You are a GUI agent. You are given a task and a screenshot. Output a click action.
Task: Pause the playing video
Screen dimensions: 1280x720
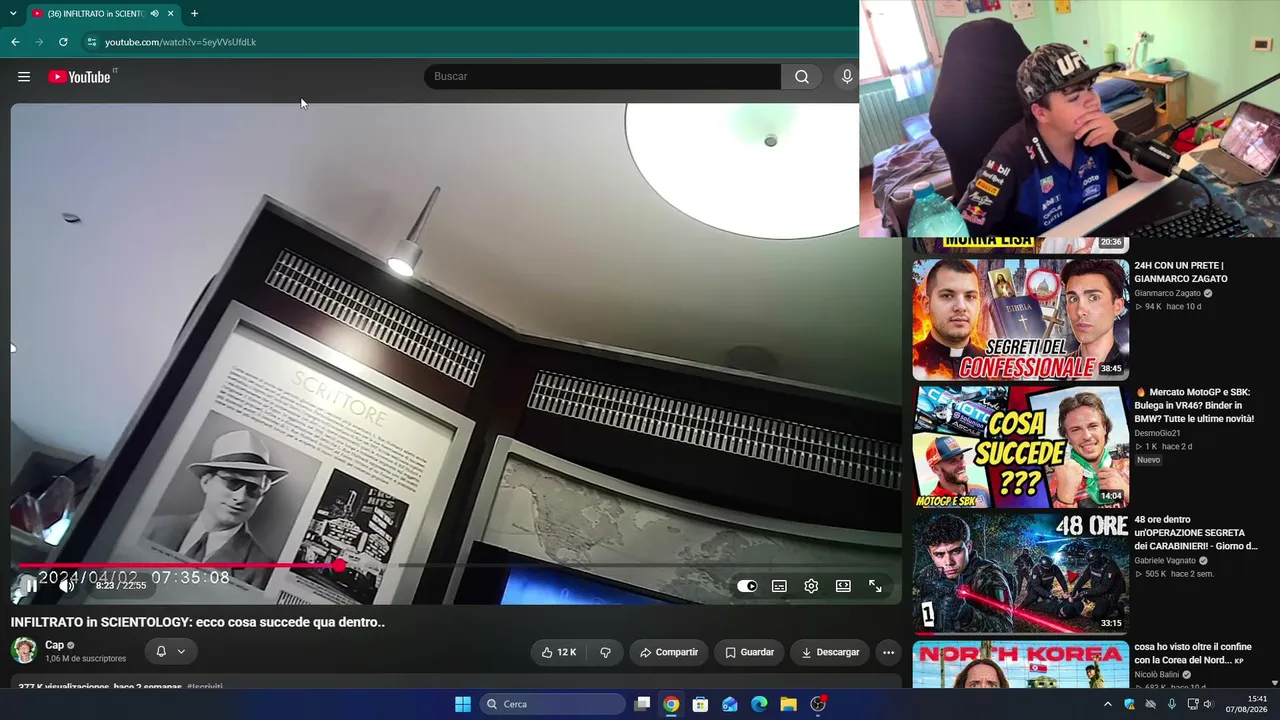31,586
